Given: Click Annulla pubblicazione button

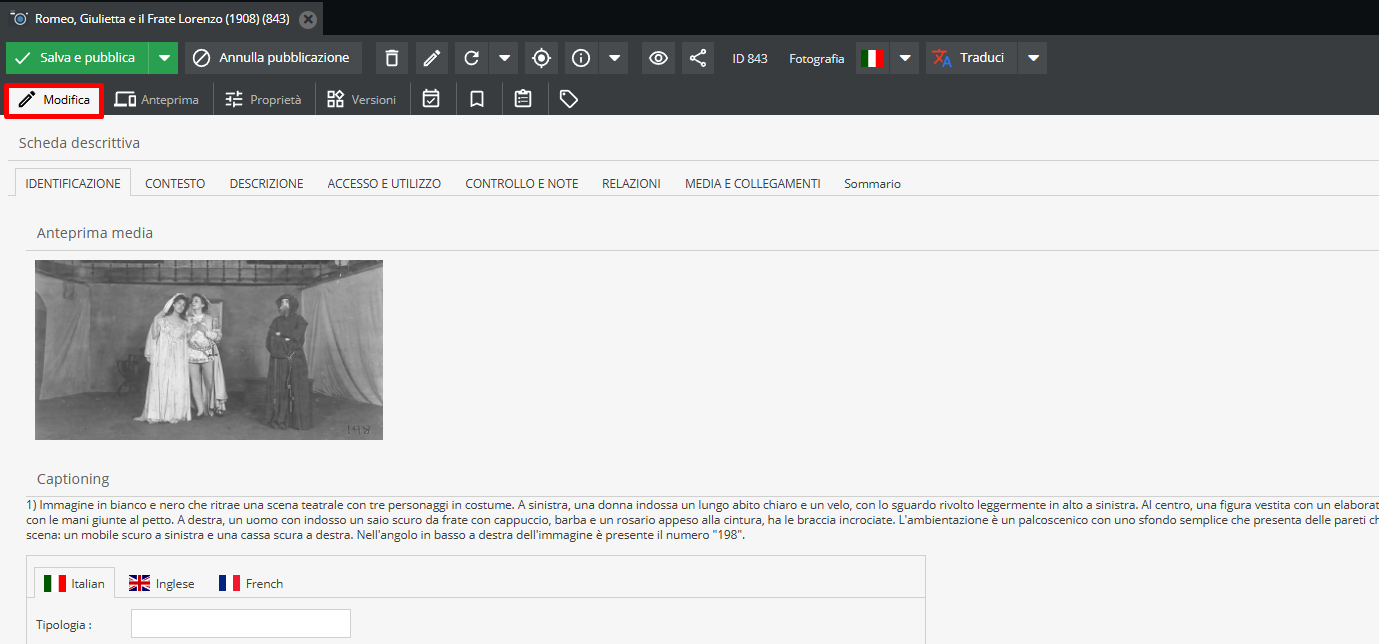Looking at the screenshot, I should pos(273,58).
